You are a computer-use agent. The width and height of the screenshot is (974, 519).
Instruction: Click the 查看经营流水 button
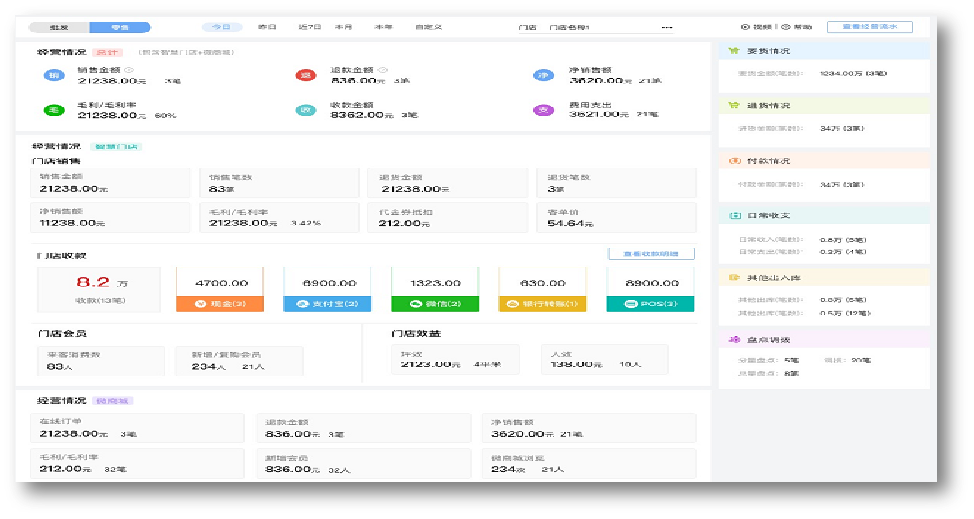[870, 27]
